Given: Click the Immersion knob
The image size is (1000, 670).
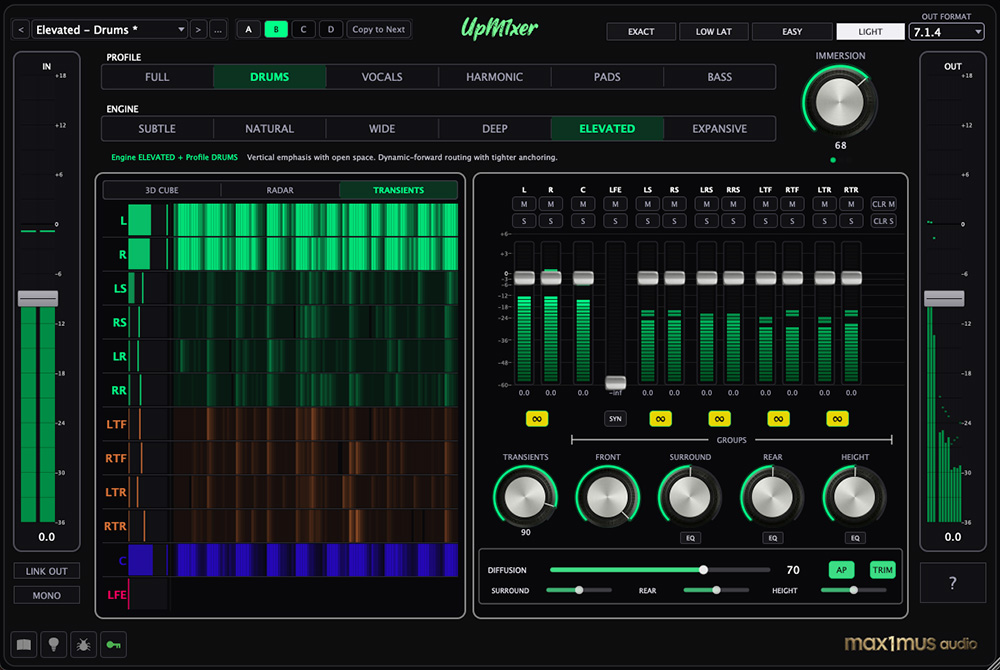Looking at the screenshot, I should tap(840, 101).
